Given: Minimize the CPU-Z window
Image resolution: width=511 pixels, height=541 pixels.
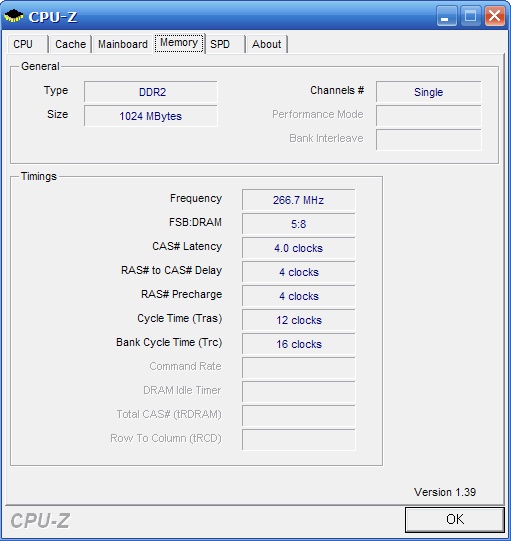Looking at the screenshot, I should 446,16.
